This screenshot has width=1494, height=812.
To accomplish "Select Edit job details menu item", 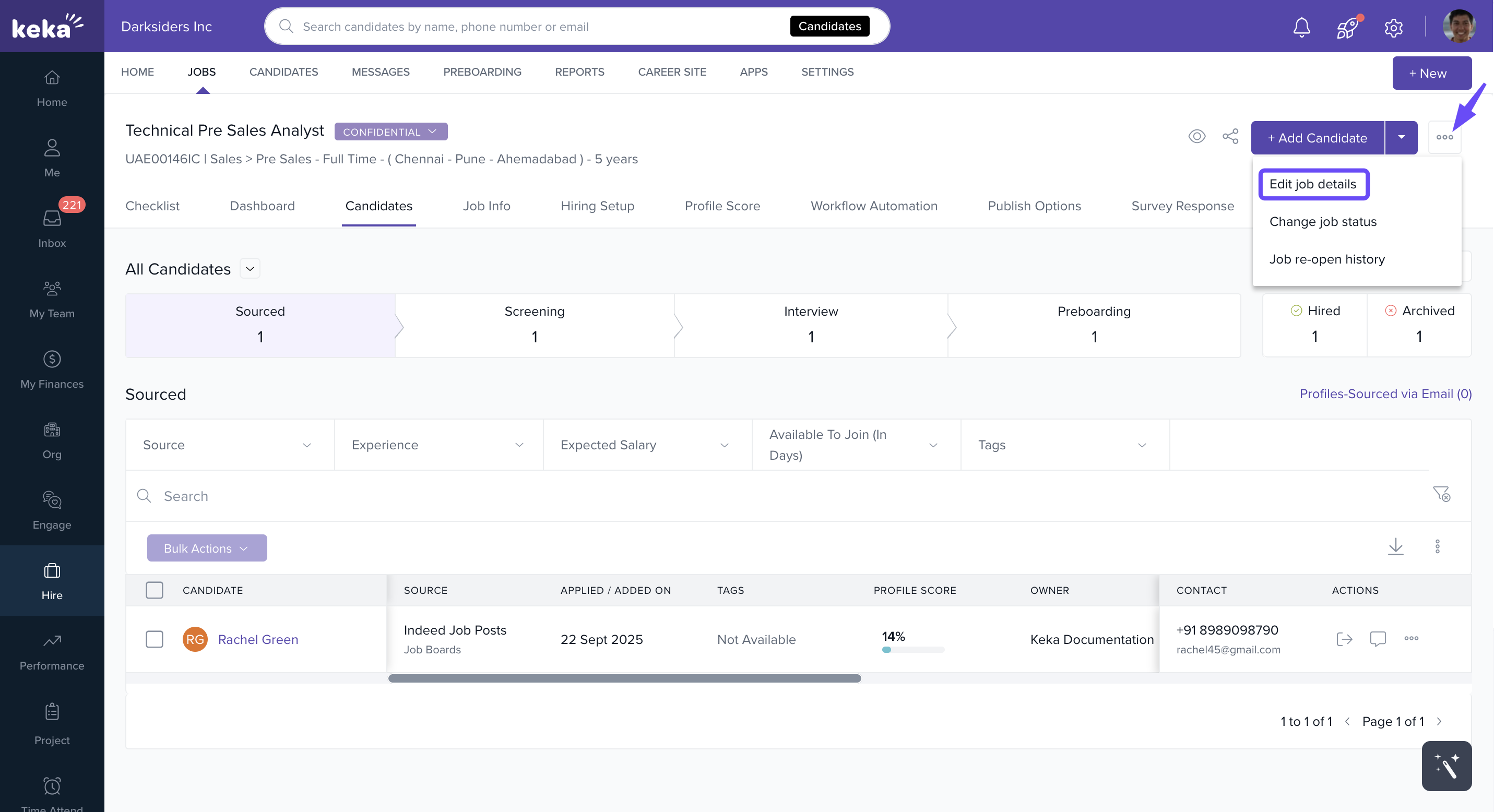I will coord(1312,184).
